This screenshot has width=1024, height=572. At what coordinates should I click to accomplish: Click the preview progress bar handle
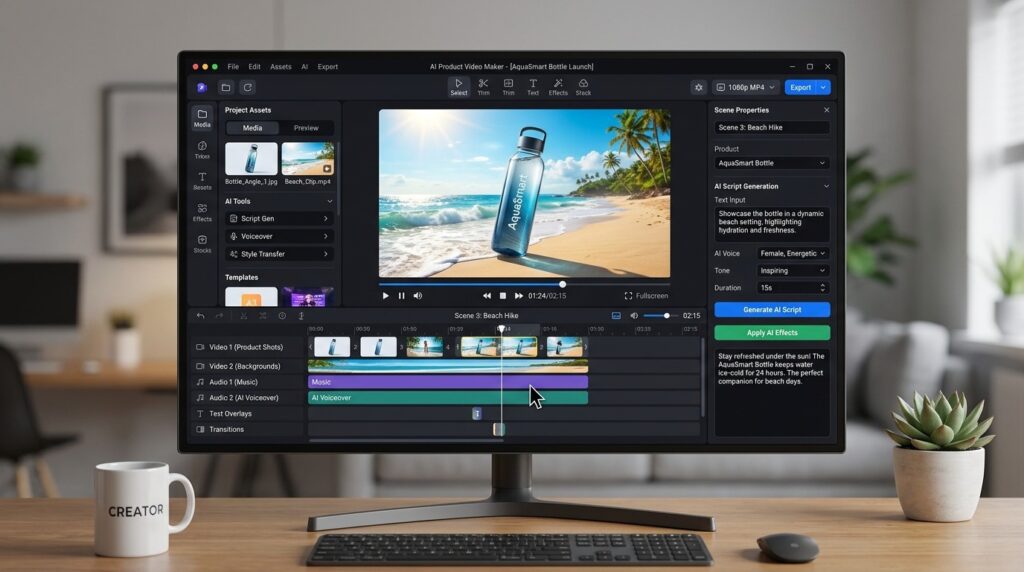tap(562, 284)
